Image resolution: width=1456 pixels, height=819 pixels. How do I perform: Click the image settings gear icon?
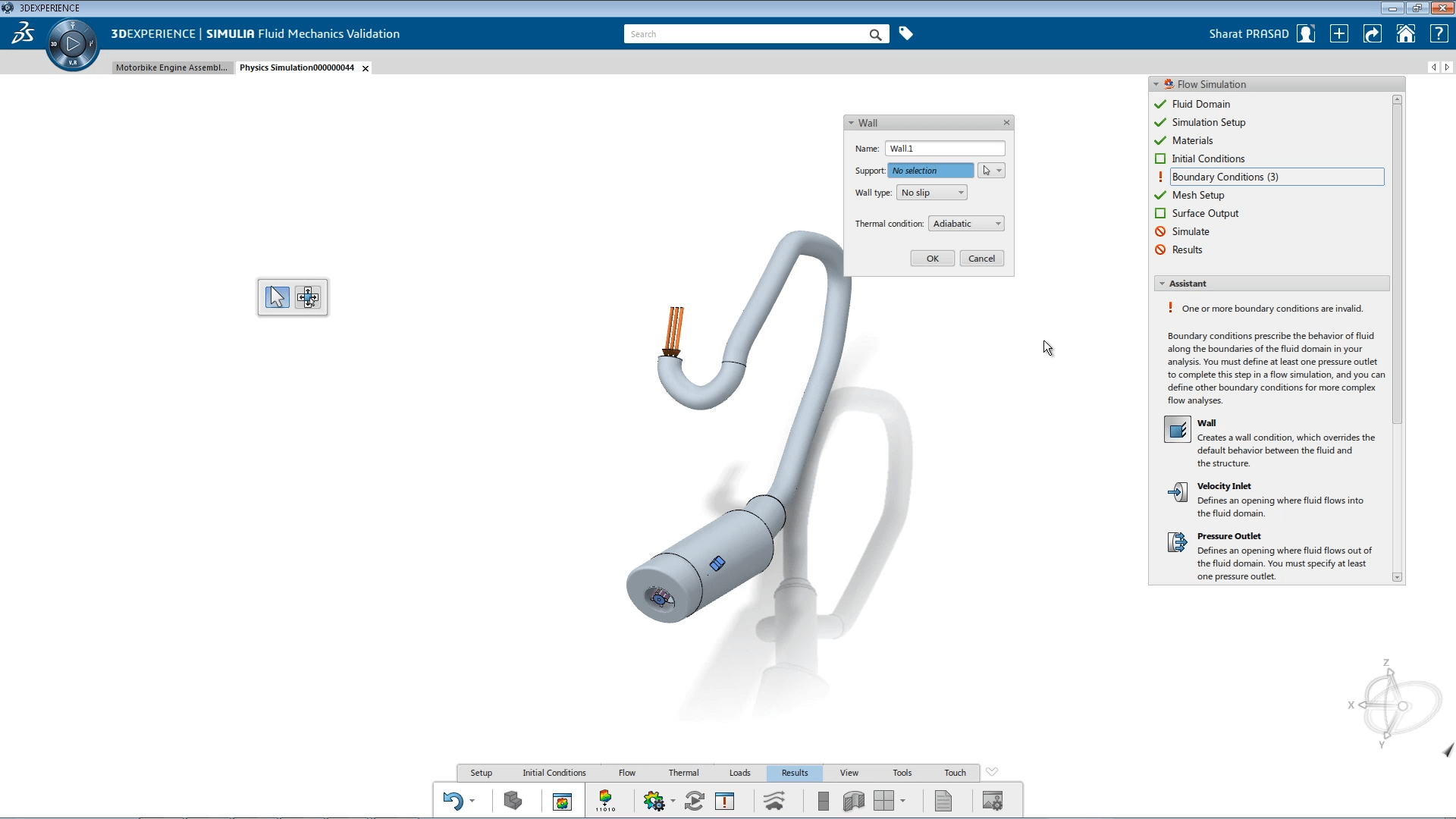(993, 801)
